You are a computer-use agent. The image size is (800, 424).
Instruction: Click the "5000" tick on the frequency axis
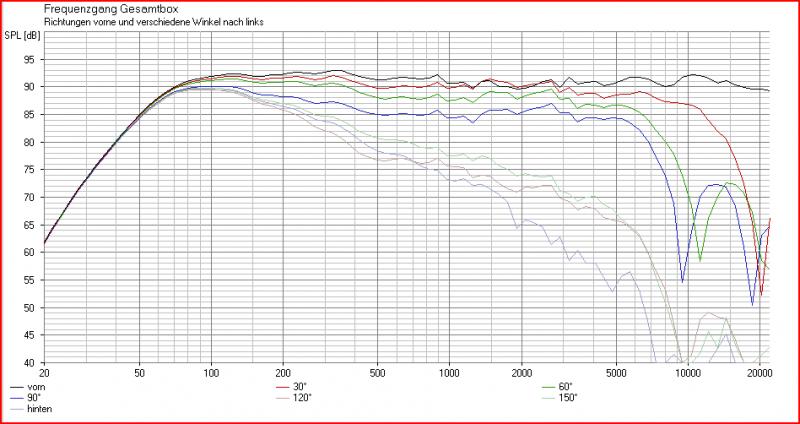616,373
